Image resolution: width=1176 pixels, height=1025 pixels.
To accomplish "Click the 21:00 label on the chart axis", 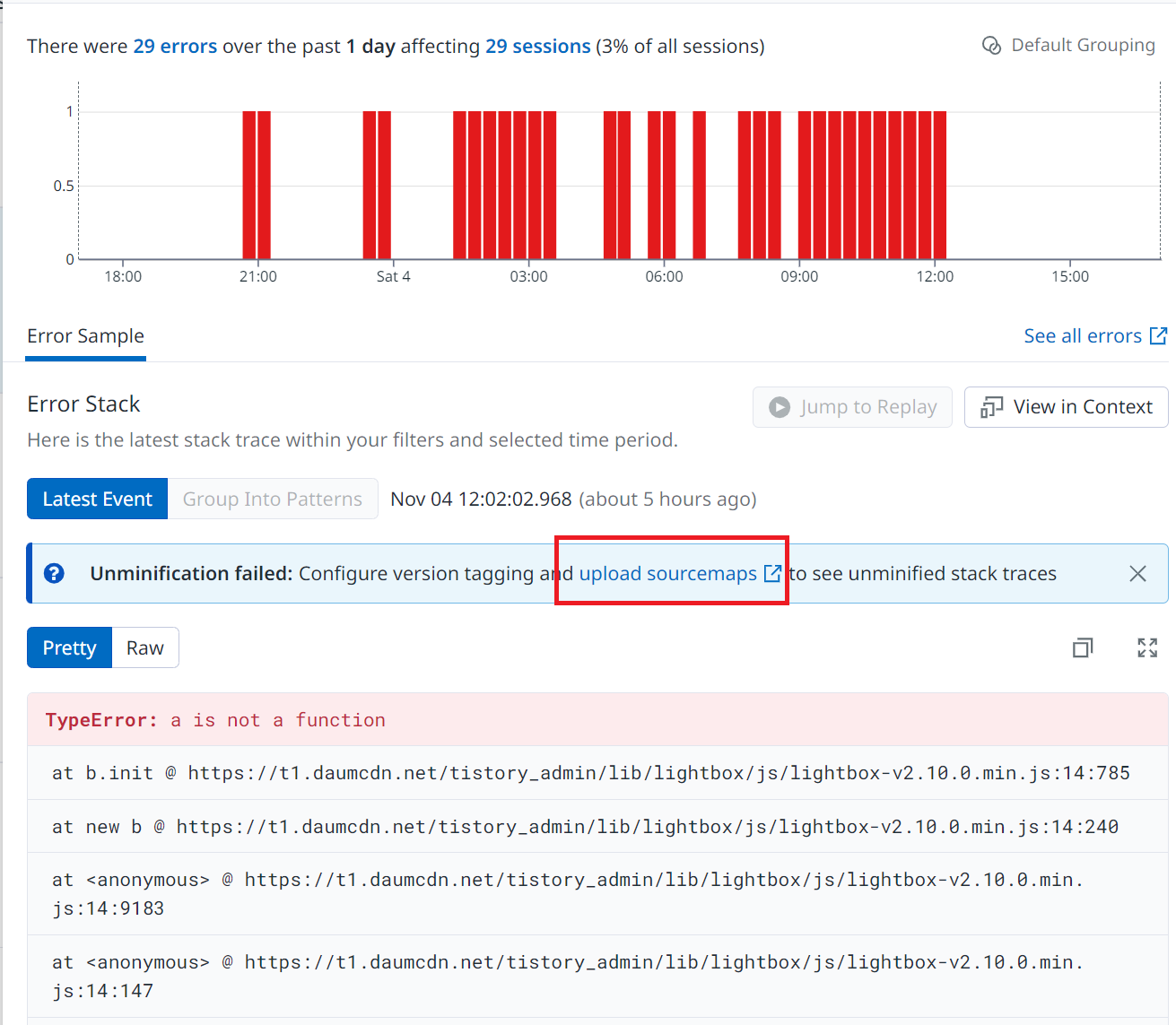I will [x=258, y=276].
